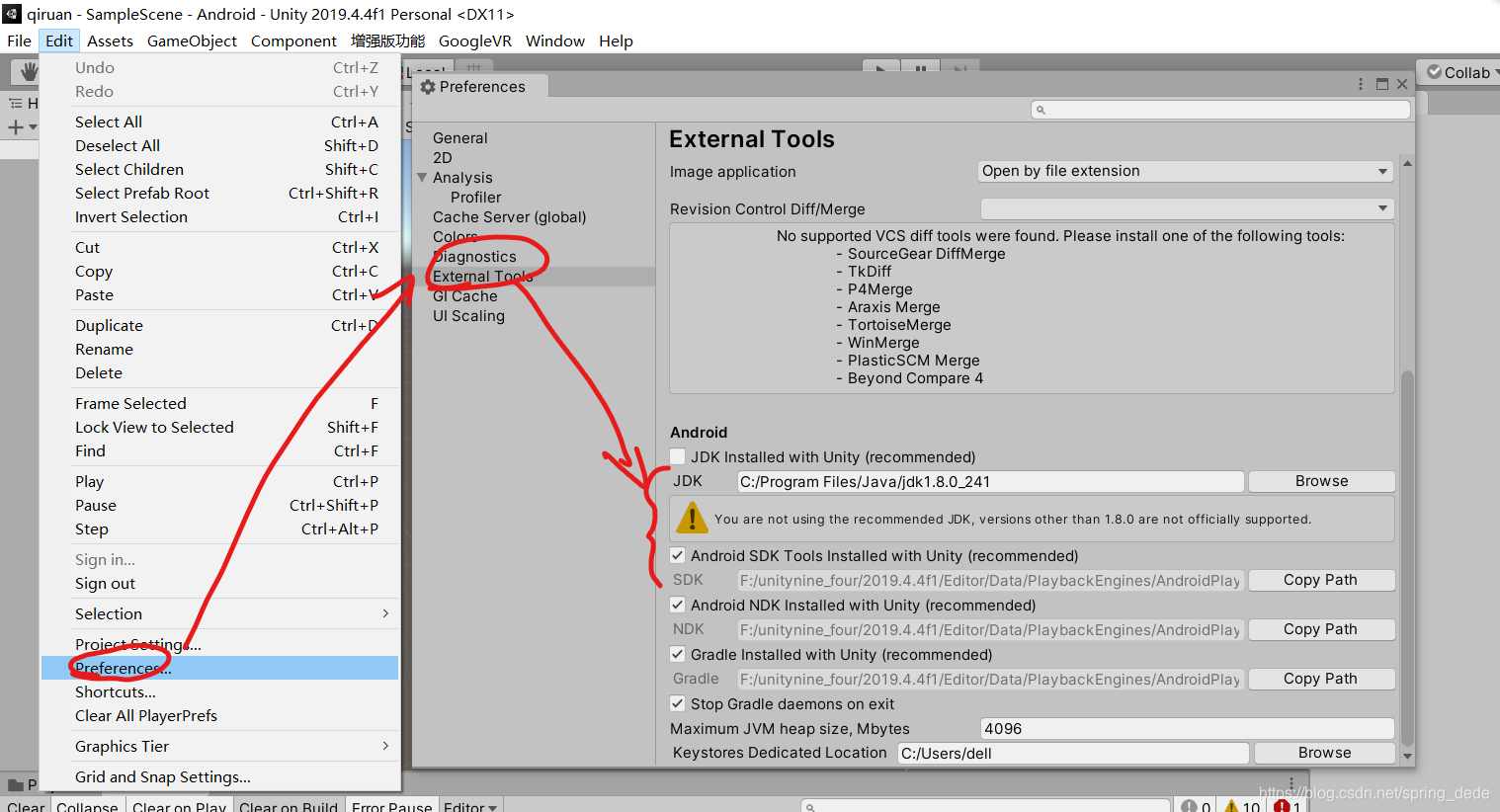
Task: Select GI Cache in Preferences list
Action: 465,296
